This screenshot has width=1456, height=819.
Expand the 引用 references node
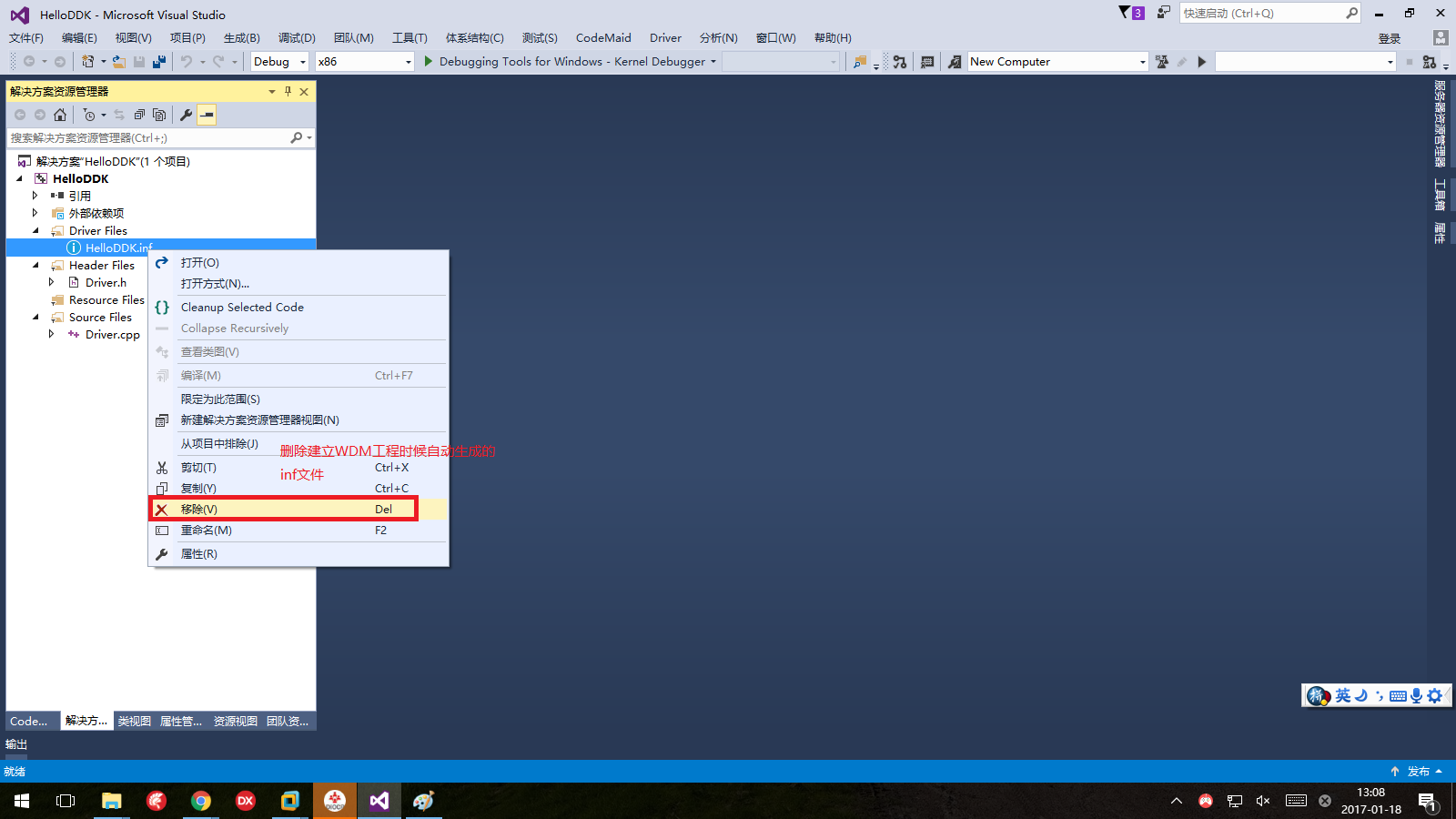(35, 196)
